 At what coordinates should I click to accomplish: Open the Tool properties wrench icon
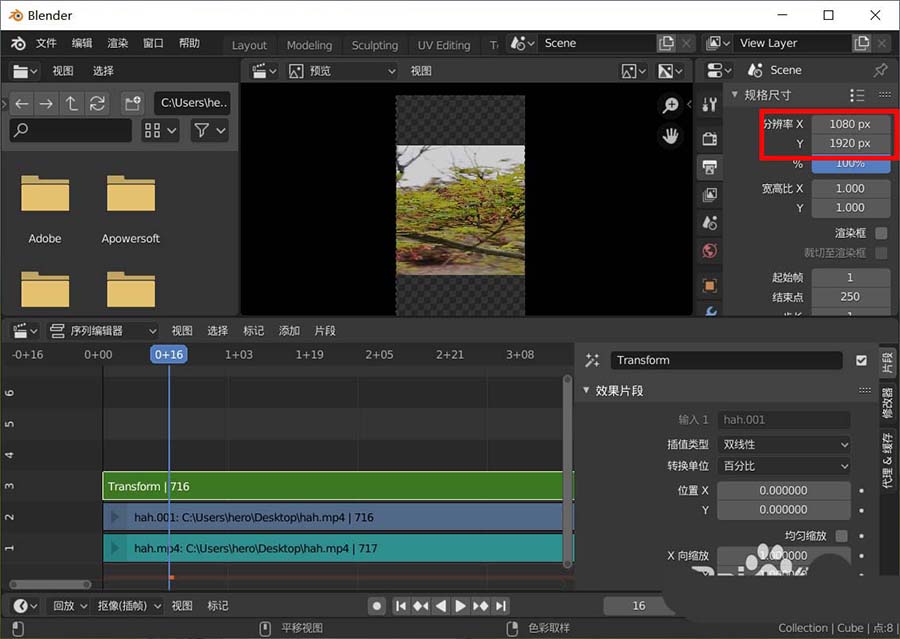click(710, 103)
